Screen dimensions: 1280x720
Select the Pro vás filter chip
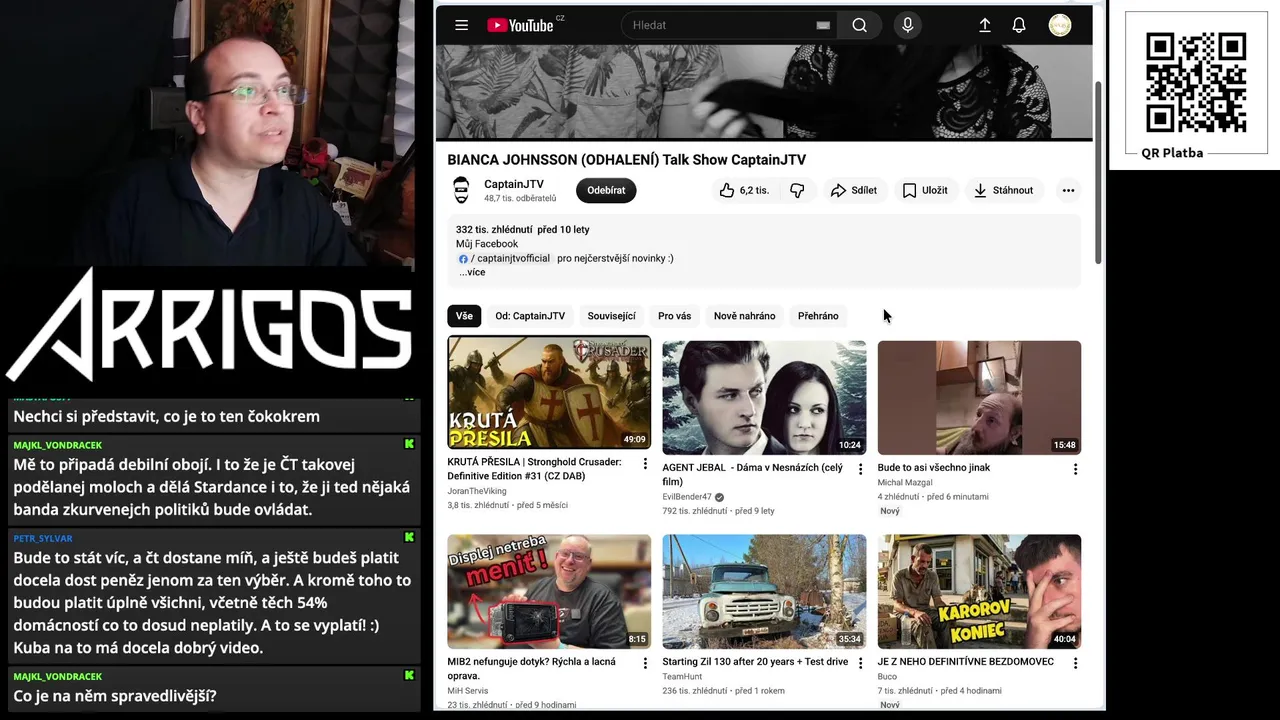click(x=674, y=316)
